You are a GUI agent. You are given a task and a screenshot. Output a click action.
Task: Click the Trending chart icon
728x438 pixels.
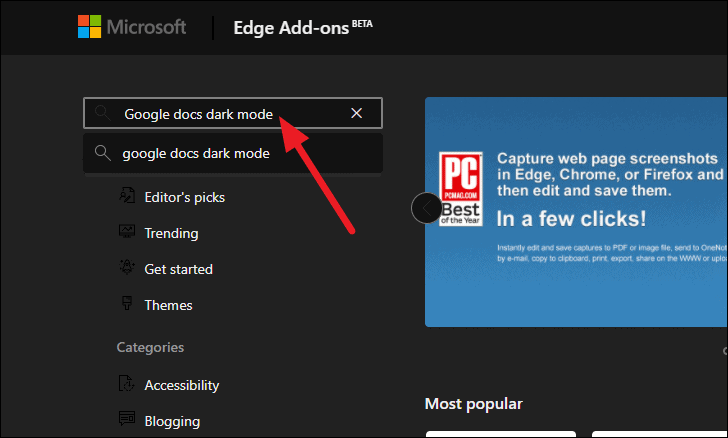(126, 231)
